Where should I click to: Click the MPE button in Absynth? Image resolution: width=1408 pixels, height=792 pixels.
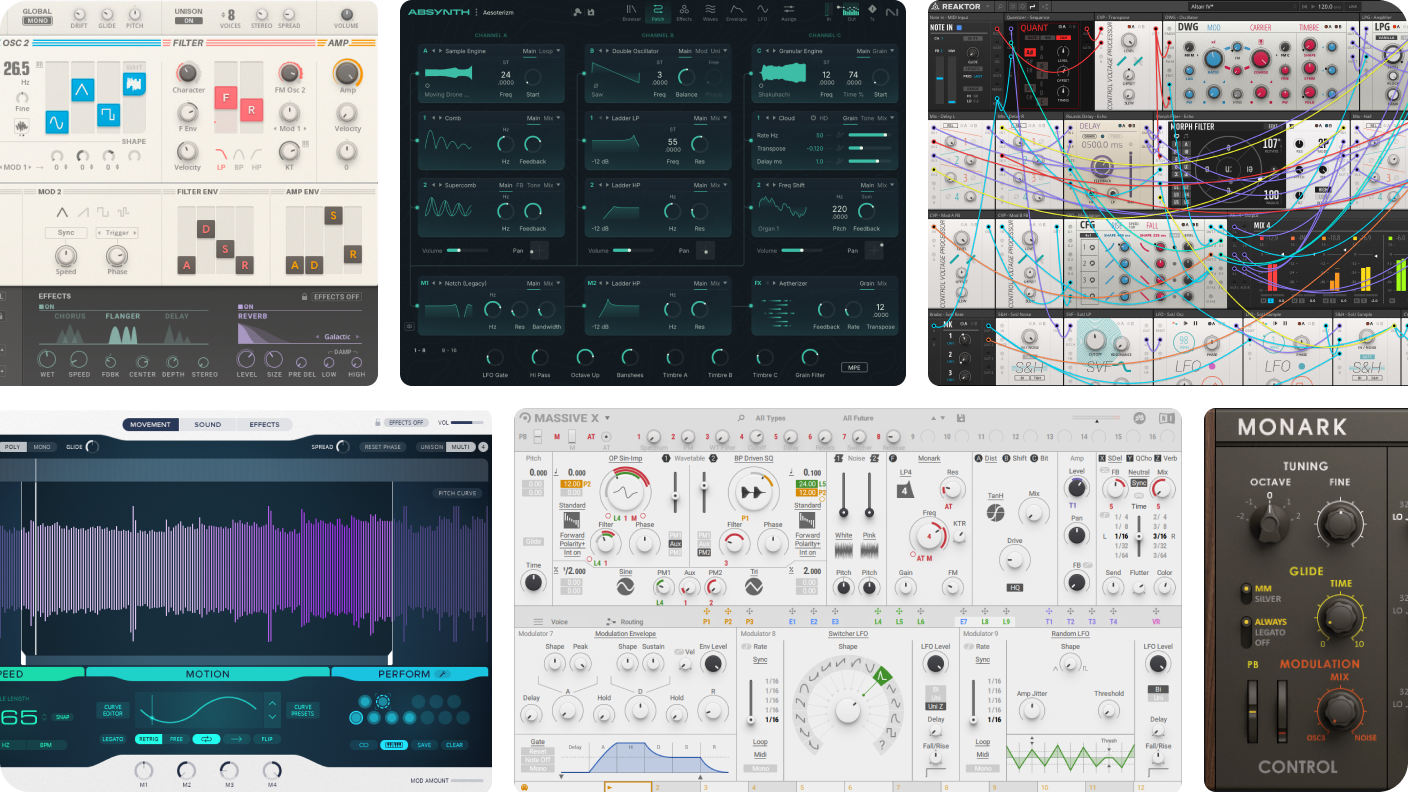tap(854, 367)
